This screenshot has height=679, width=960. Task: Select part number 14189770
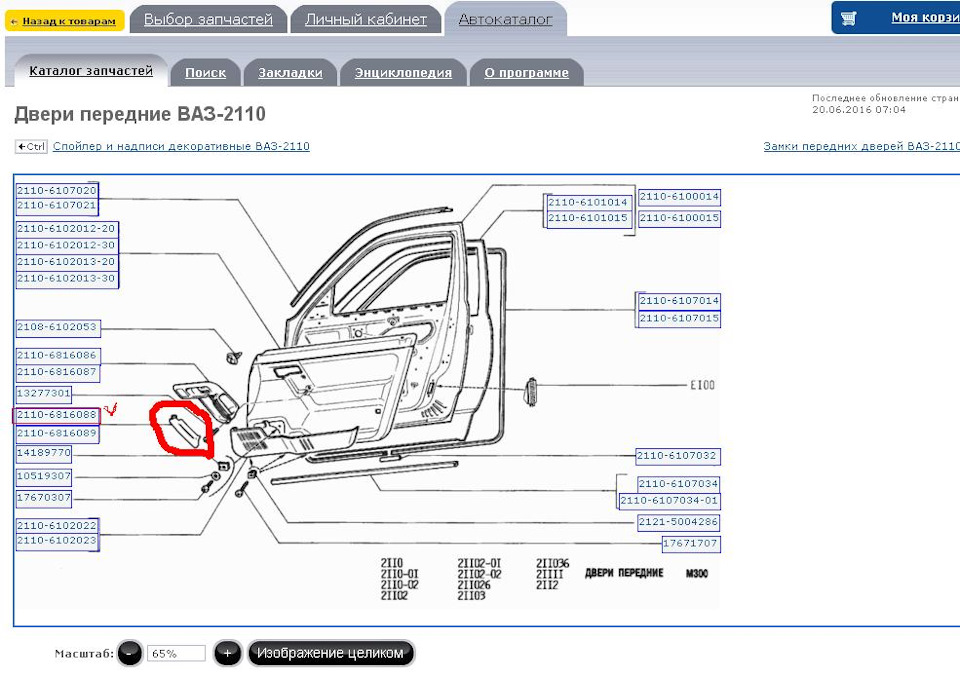43,452
